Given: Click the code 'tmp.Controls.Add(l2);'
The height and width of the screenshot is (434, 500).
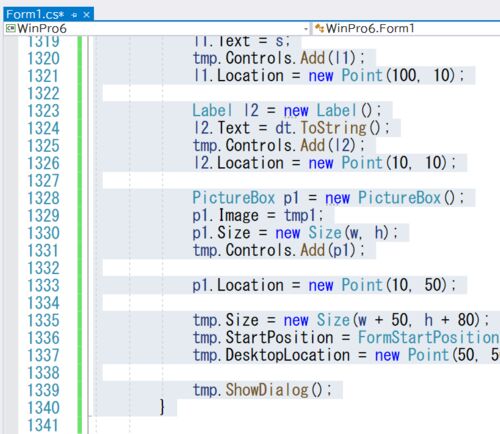Looking at the screenshot, I should [279, 145].
